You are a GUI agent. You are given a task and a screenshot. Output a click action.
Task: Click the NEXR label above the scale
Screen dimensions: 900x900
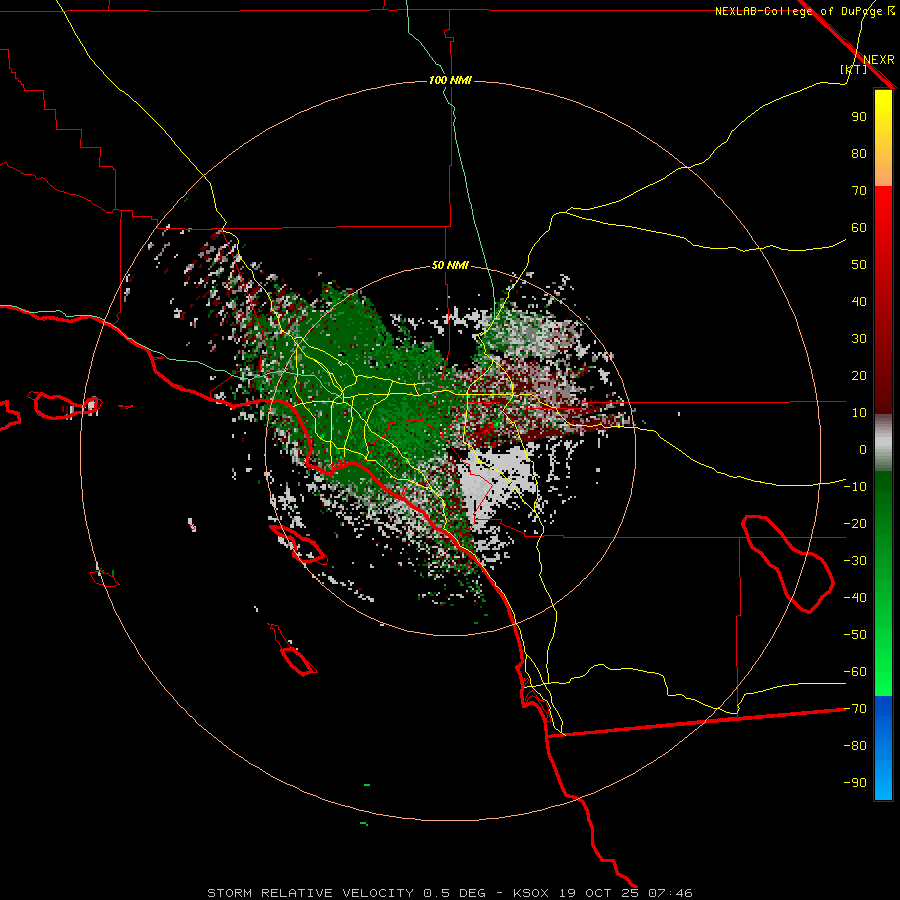pyautogui.click(x=879, y=60)
